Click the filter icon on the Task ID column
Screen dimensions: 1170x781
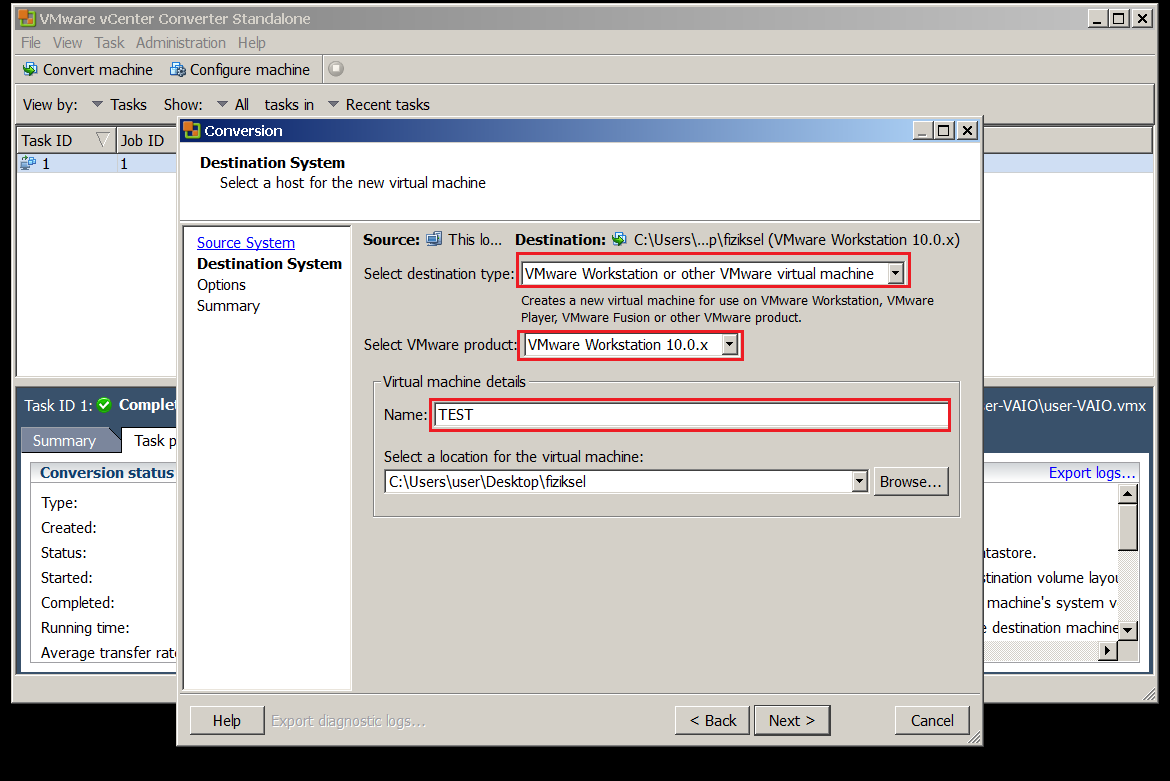tap(104, 140)
